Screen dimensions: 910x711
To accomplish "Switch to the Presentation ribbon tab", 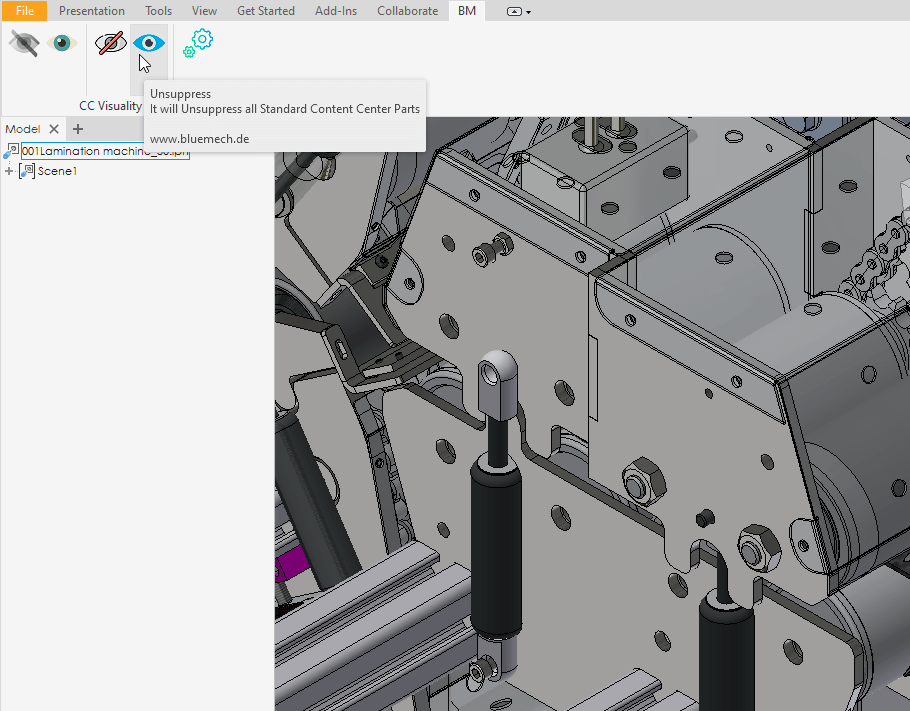I will [x=92, y=10].
